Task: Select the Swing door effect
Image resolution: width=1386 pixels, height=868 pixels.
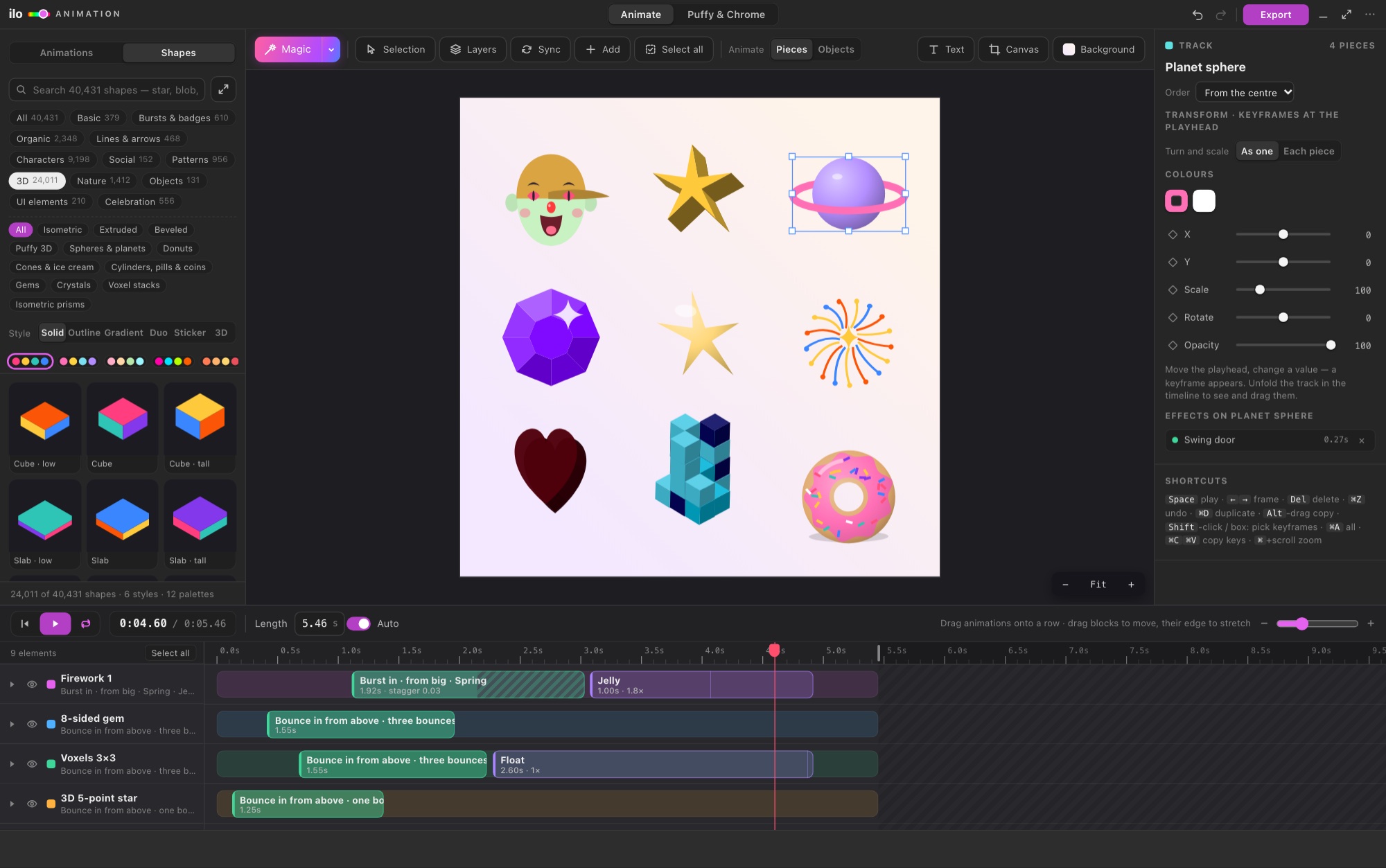Action: [1270, 441]
